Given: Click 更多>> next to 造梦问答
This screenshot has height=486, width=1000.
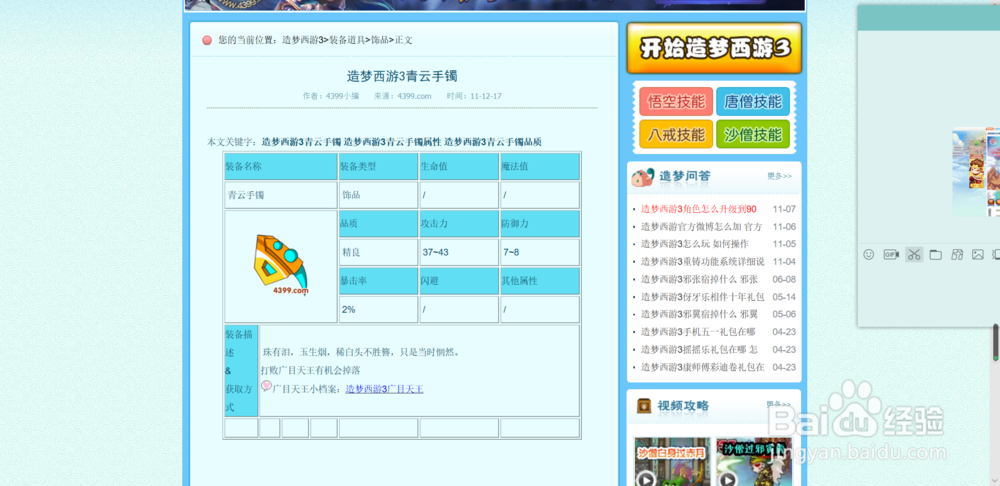Looking at the screenshot, I should (x=779, y=176).
